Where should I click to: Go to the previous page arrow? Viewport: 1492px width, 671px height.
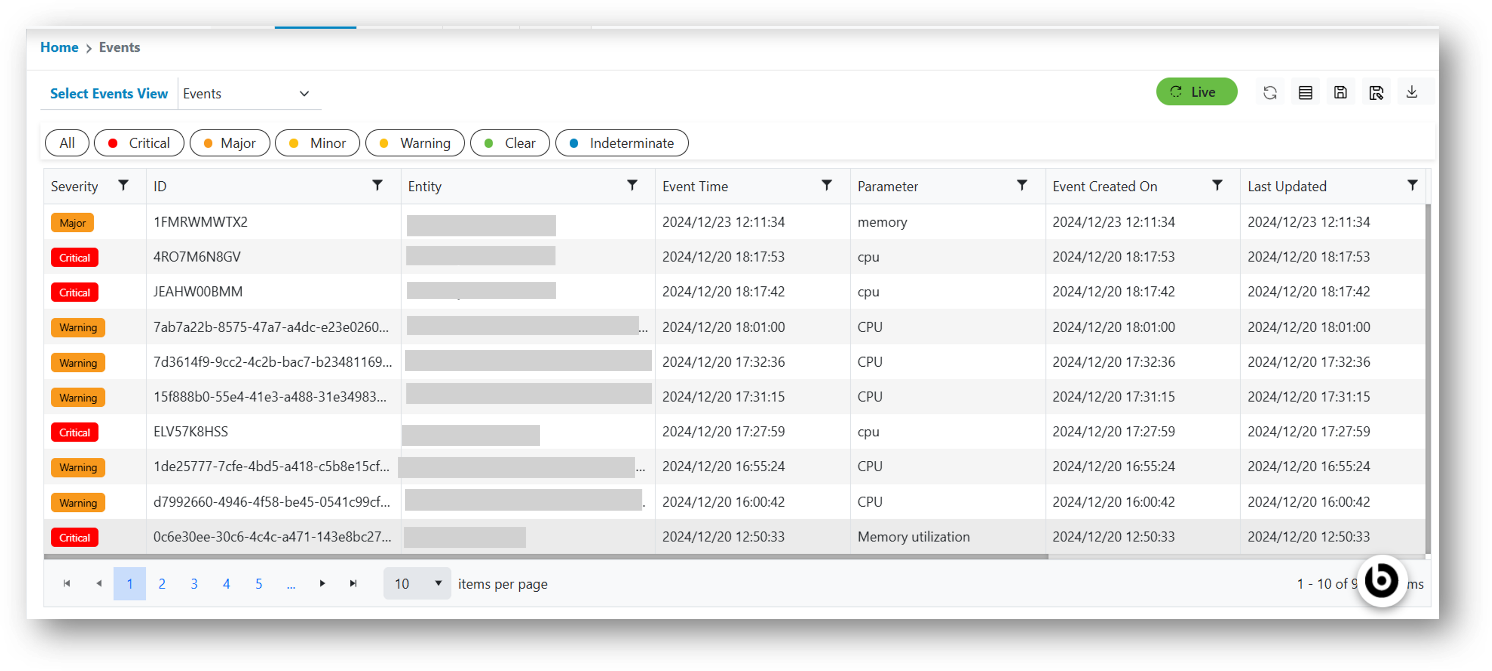[99, 584]
